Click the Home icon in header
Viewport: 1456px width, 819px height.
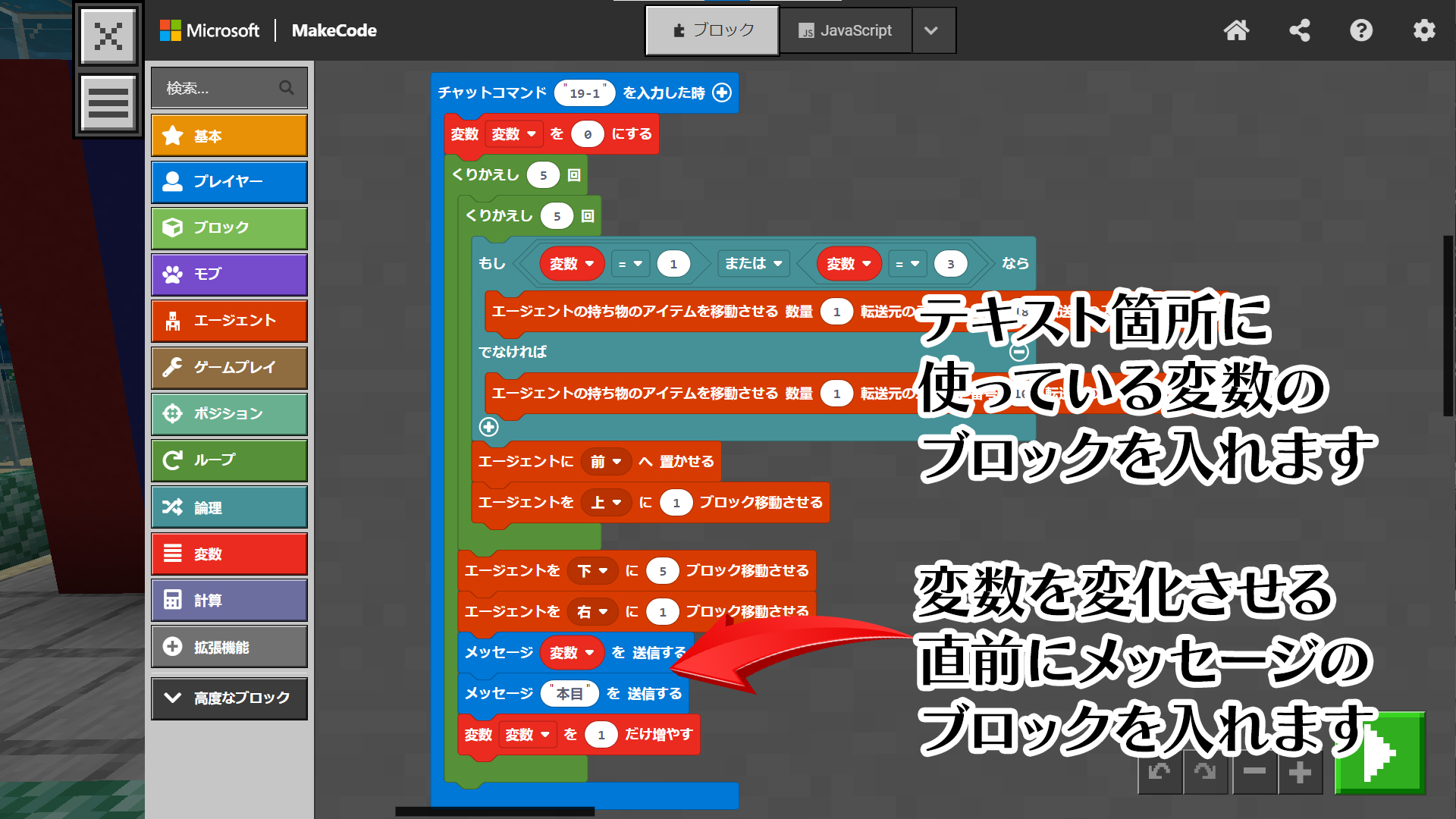coord(1236,30)
